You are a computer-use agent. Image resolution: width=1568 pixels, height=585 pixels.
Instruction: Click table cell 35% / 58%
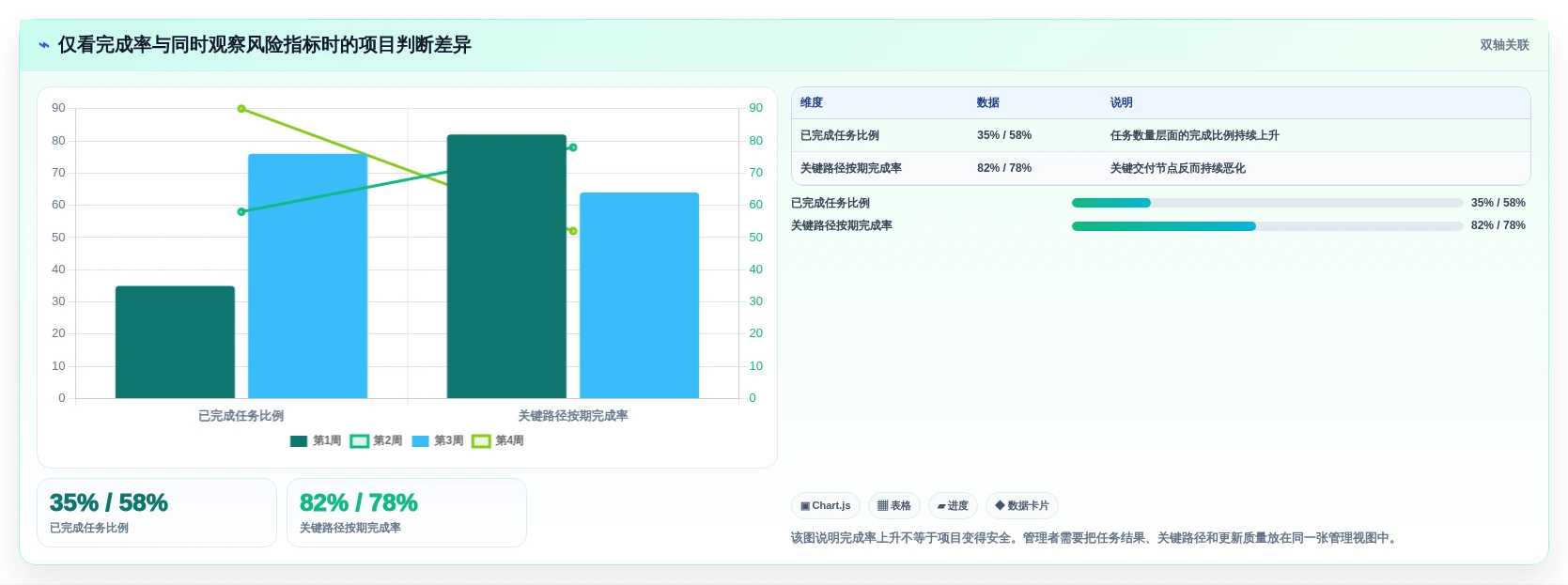pyautogui.click(x=1004, y=135)
